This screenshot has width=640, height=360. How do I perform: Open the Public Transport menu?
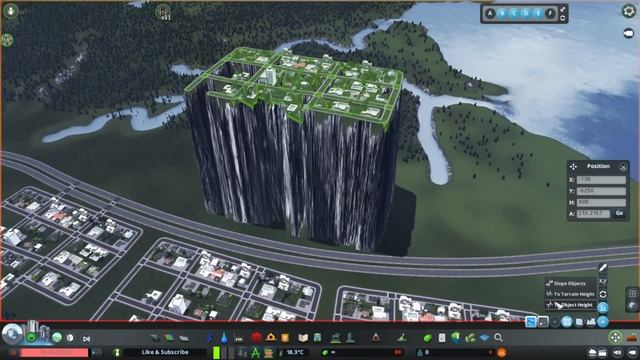[x=317, y=338]
